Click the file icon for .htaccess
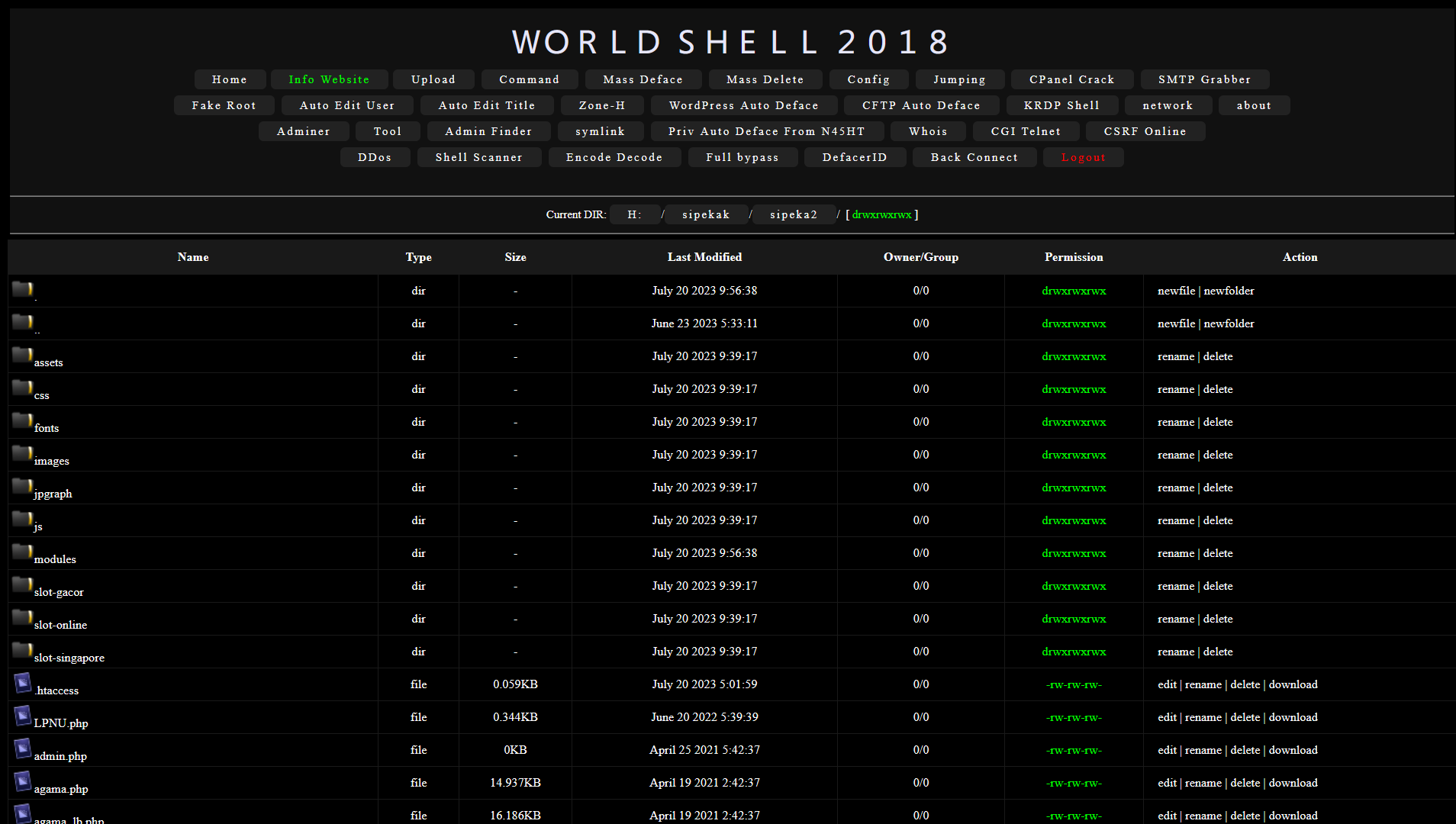The height and width of the screenshot is (824, 1456). click(x=23, y=683)
